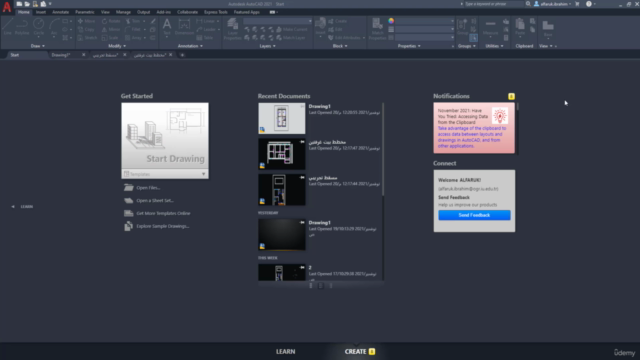Open the مخطط بيت غرفتين drawing thumbnail

pyautogui.click(x=282, y=154)
